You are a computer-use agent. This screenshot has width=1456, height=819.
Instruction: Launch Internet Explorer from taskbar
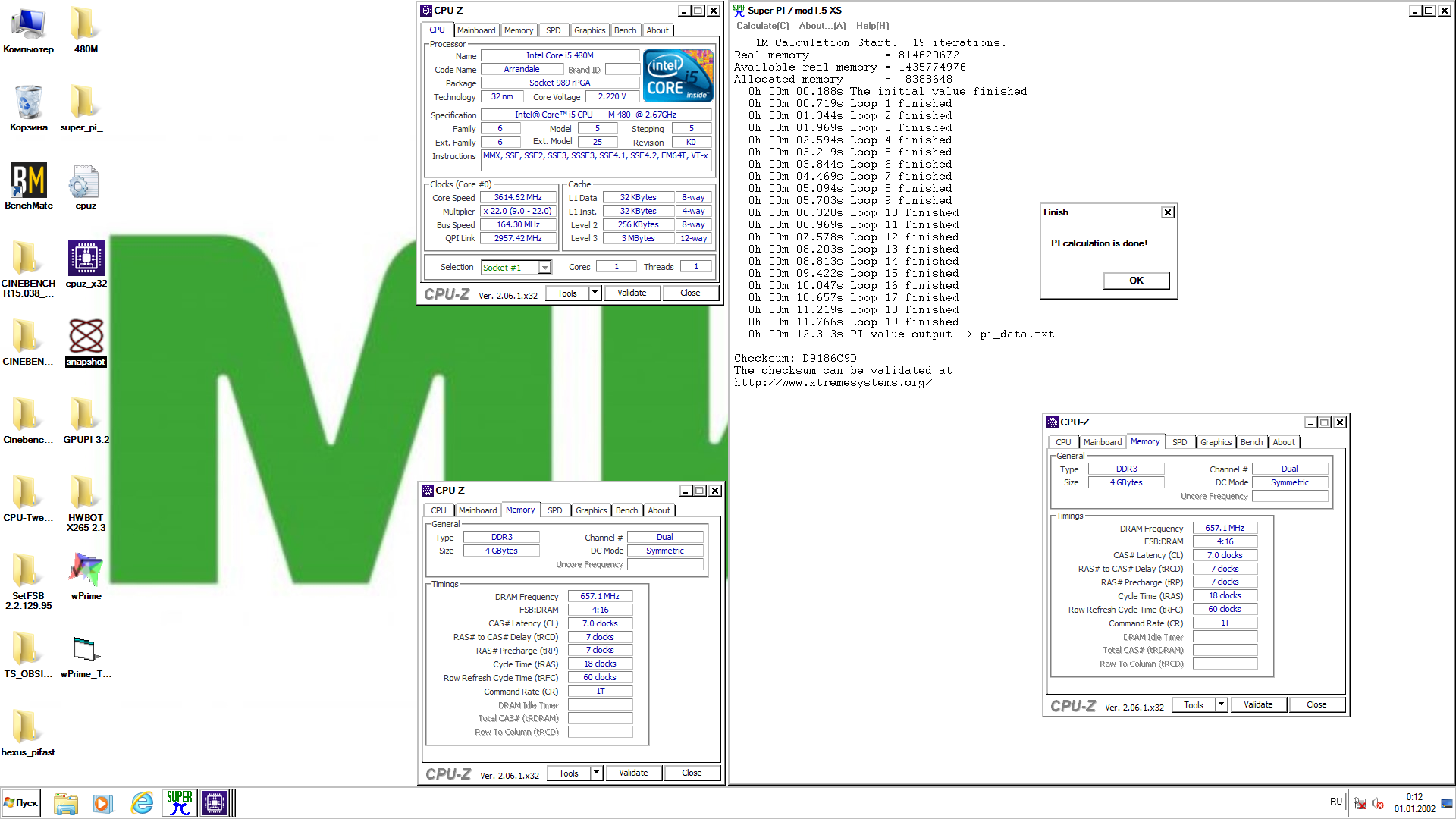click(142, 803)
